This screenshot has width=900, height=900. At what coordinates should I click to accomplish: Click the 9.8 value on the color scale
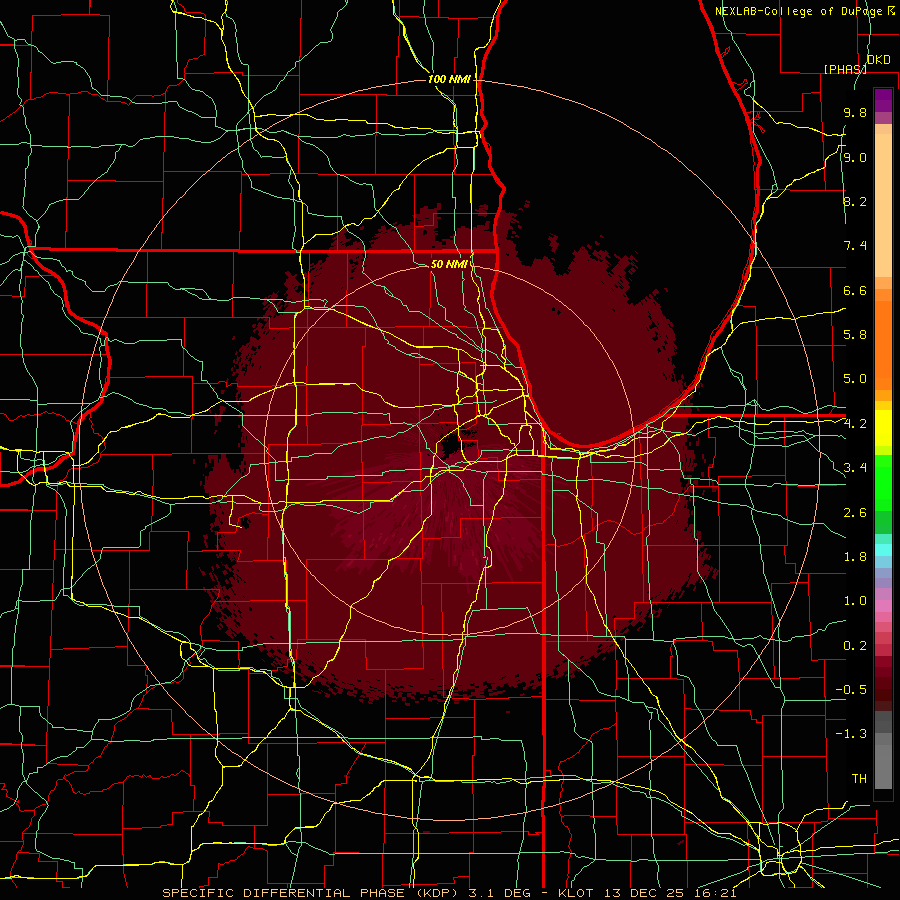[855, 112]
